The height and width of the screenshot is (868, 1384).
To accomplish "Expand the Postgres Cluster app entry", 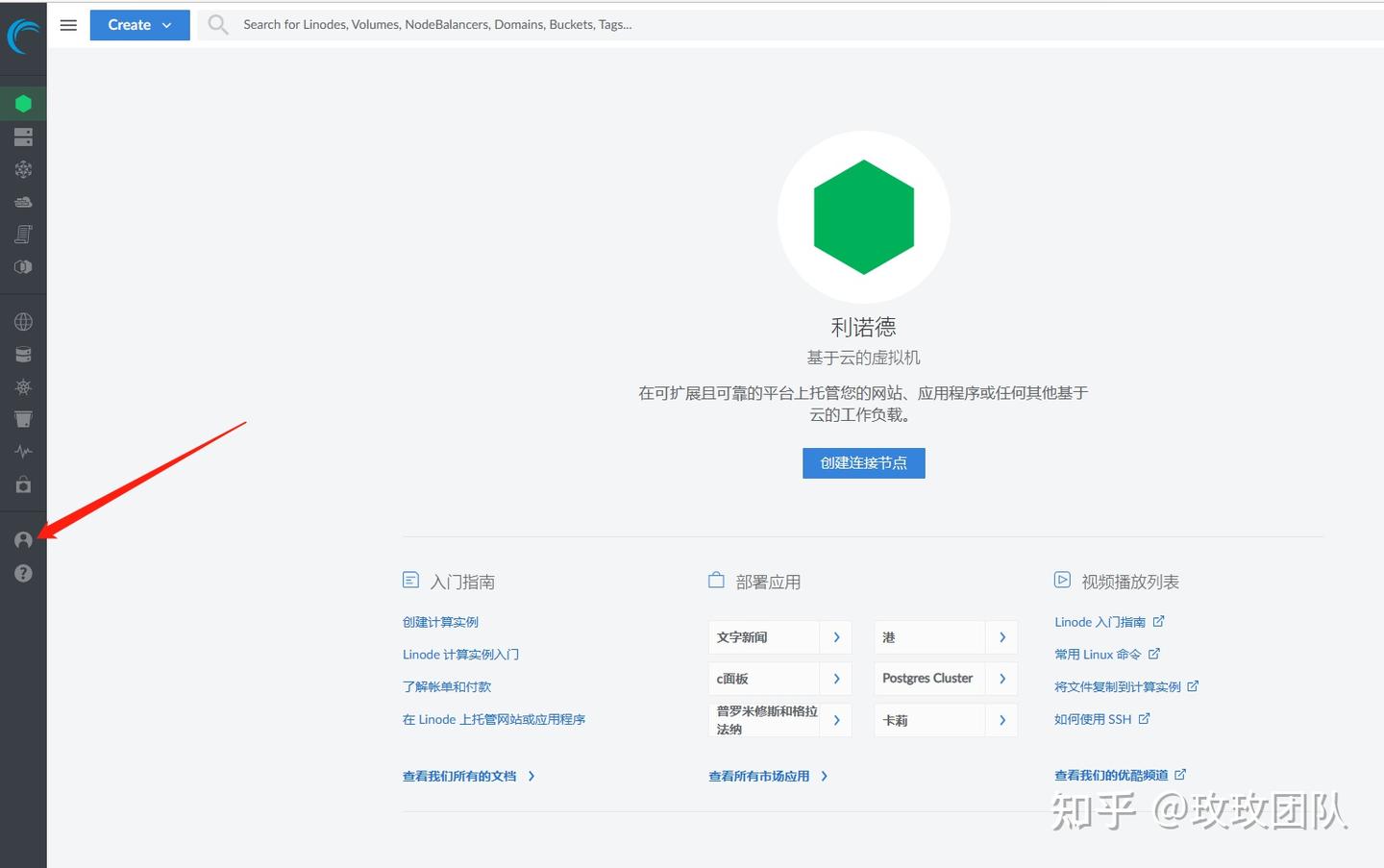I will 1001,679.
